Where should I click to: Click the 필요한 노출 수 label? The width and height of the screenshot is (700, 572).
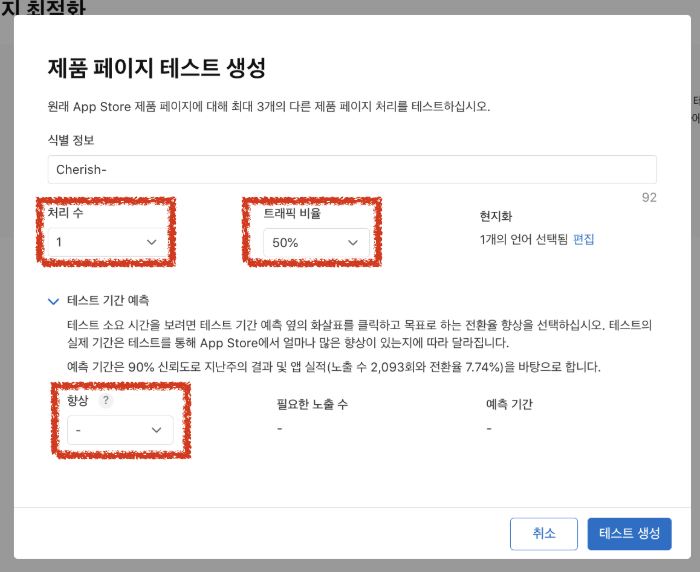(x=312, y=405)
